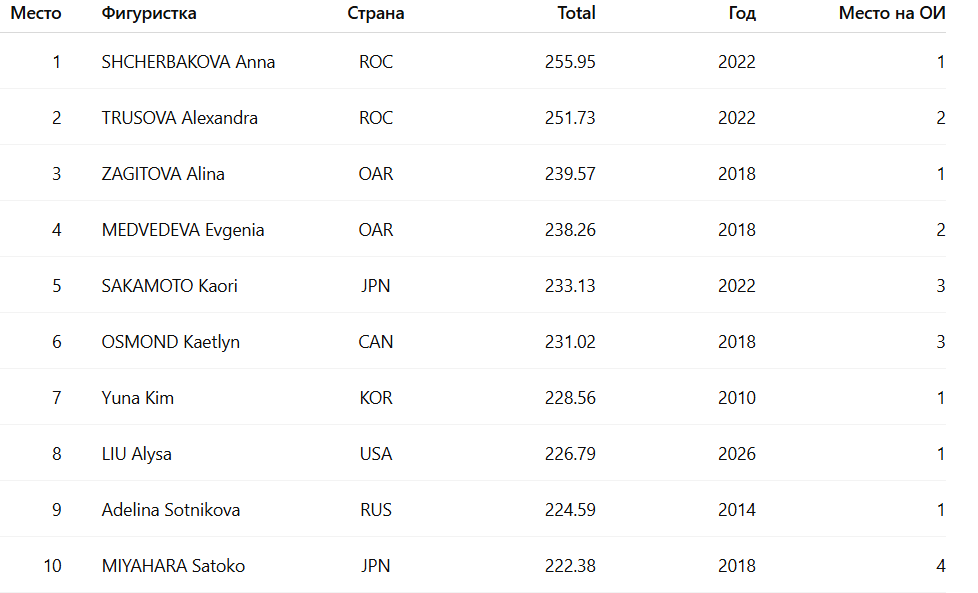This screenshot has height=593, width=978.
Task: Click the Yuna Kim name cell
Action: (x=138, y=398)
